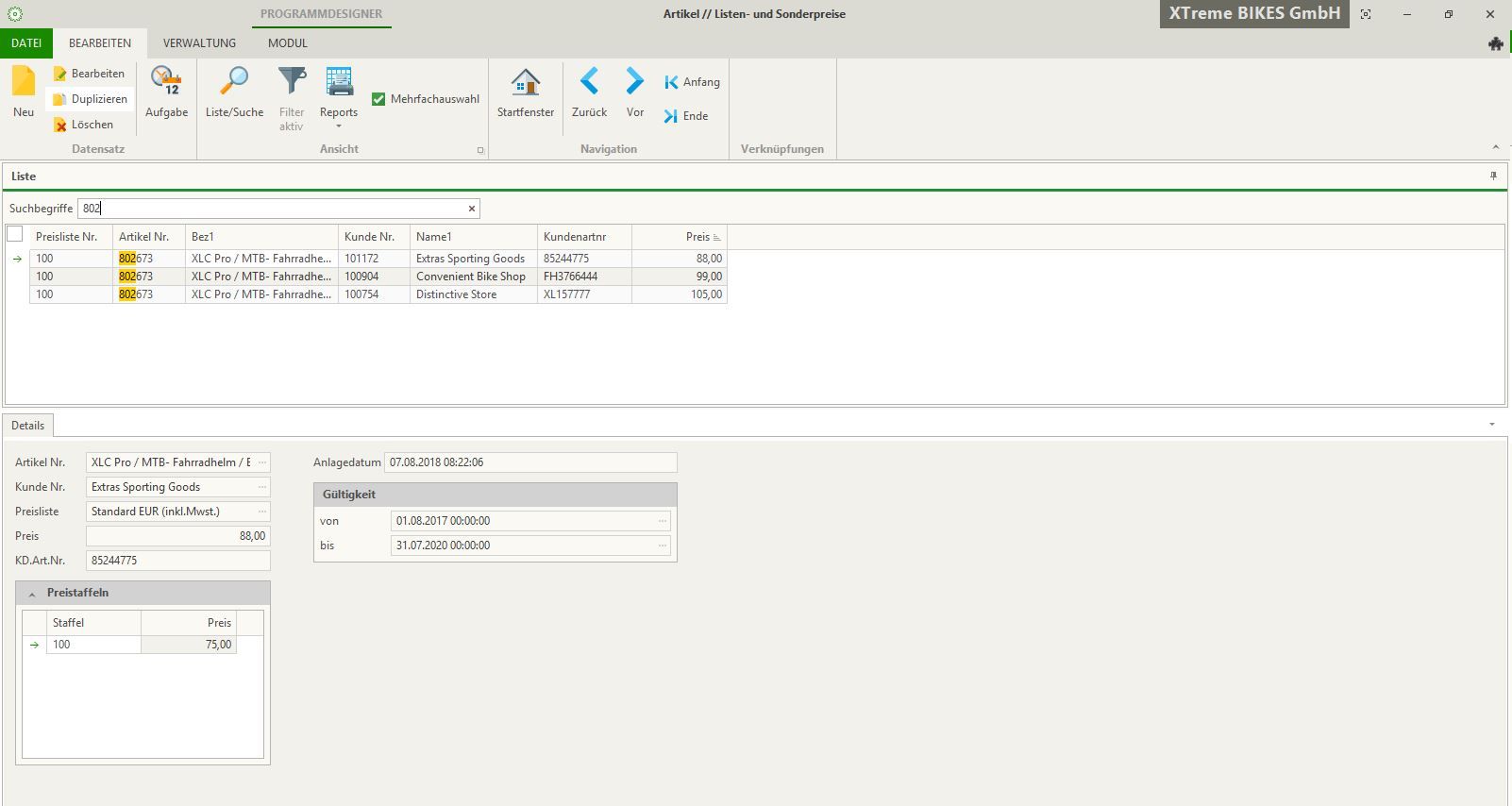Collapse the Preistaffeln section
Image resolution: width=1512 pixels, height=806 pixels.
pos(32,594)
